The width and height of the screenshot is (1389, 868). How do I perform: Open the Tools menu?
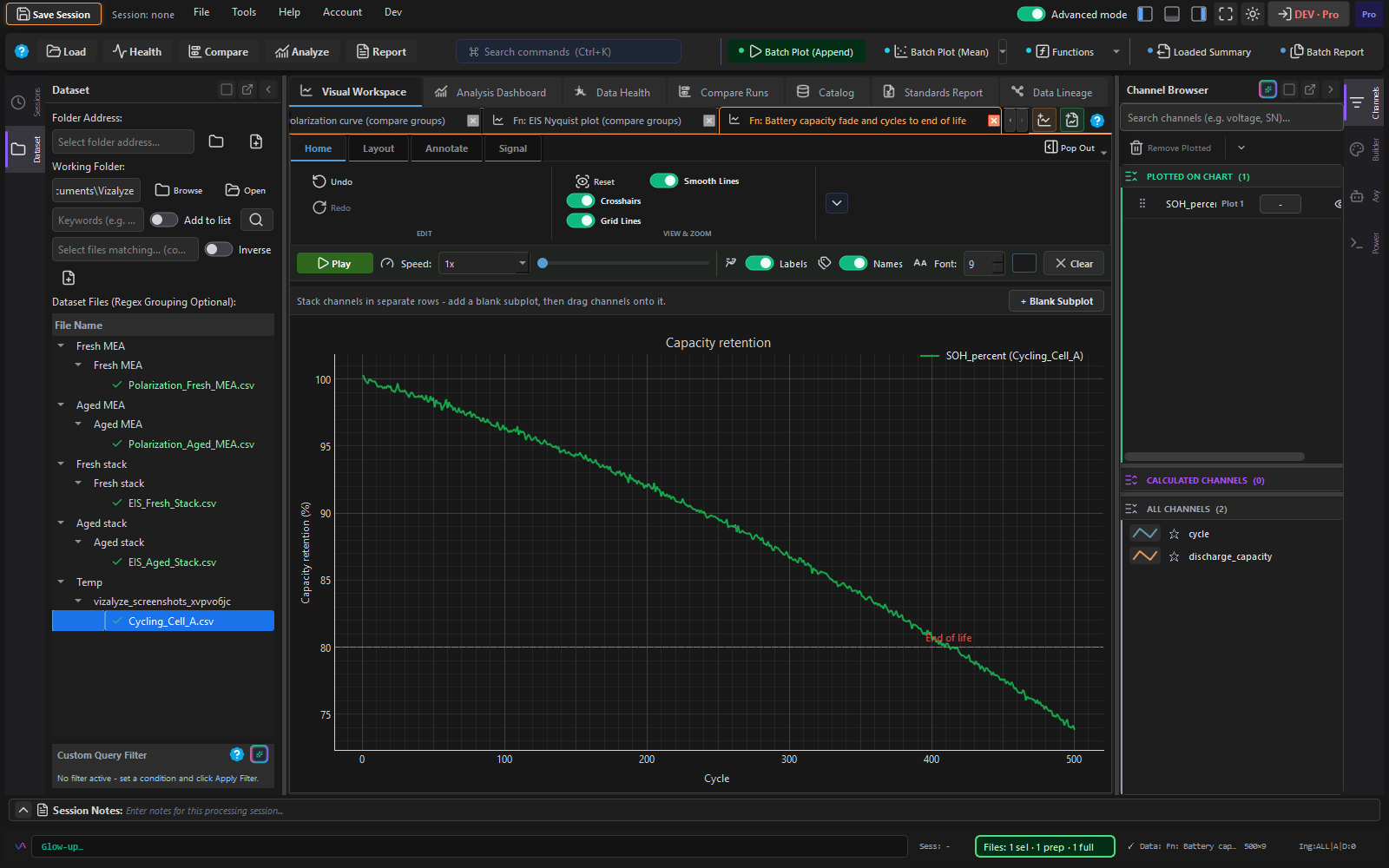244,12
